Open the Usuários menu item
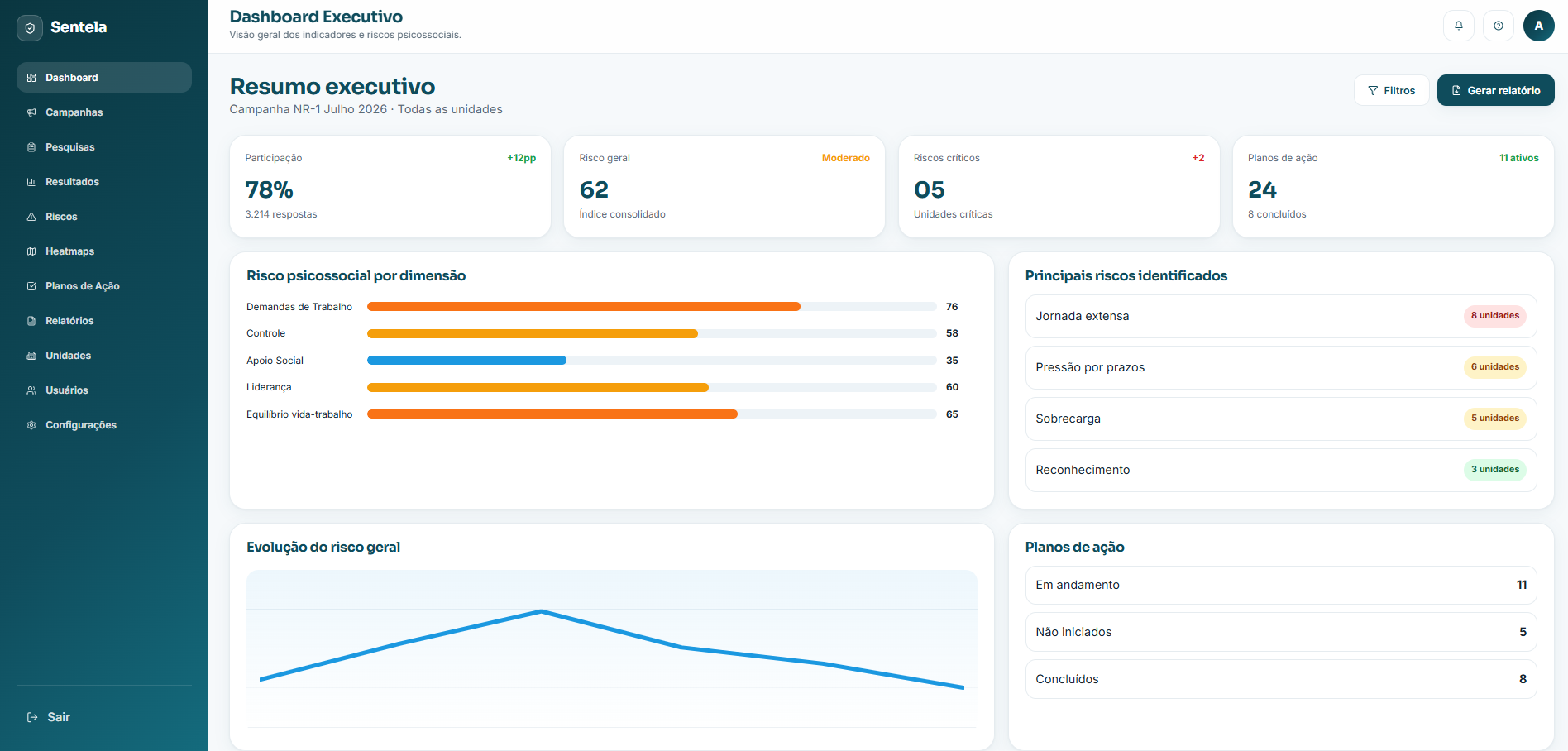 [x=104, y=390]
